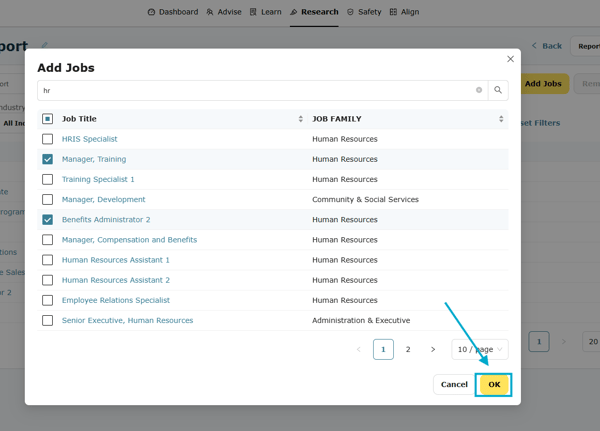Screen dimensions: 600x431
Task: Open the Align tab
Action: coord(404,12)
